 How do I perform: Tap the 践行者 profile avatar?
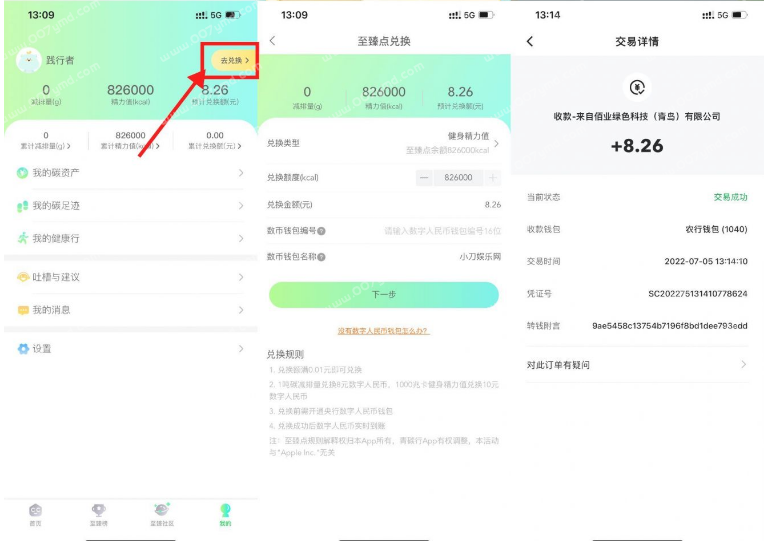(x=28, y=60)
